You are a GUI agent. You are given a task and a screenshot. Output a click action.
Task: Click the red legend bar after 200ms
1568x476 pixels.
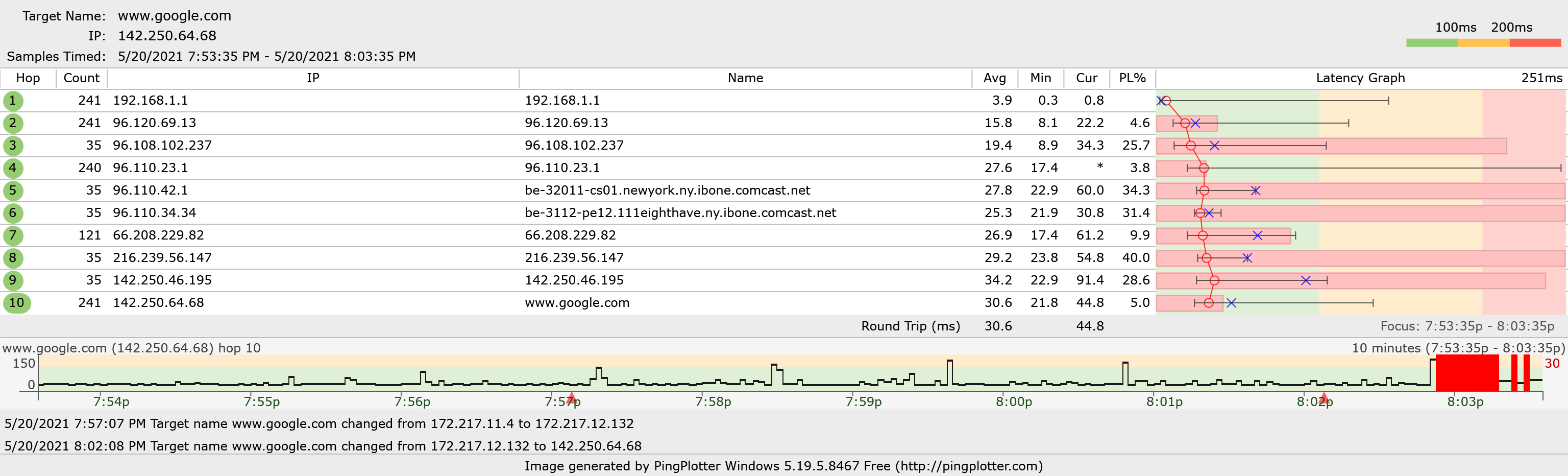(x=1534, y=42)
